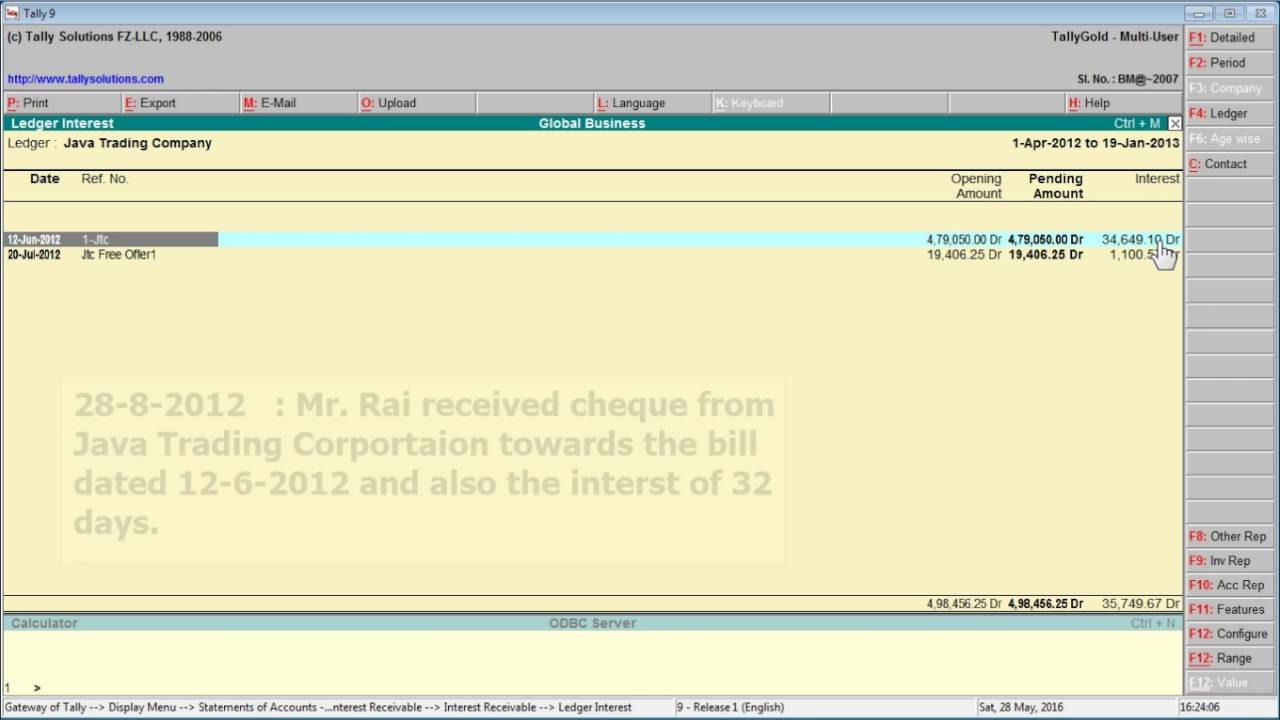
Task: Click the Global Business company title
Action: pyautogui.click(x=592, y=123)
